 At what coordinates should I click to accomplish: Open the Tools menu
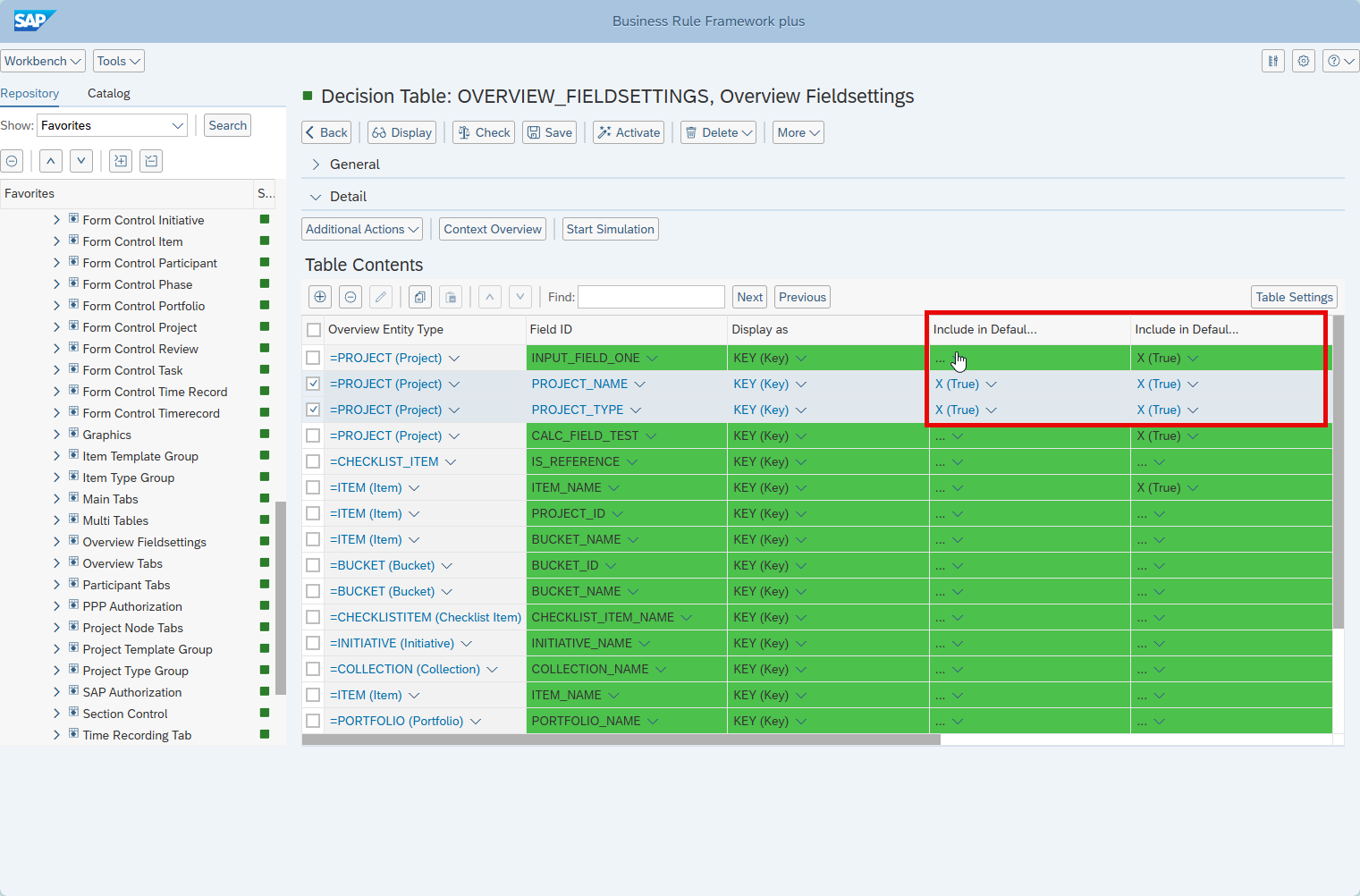(x=119, y=61)
